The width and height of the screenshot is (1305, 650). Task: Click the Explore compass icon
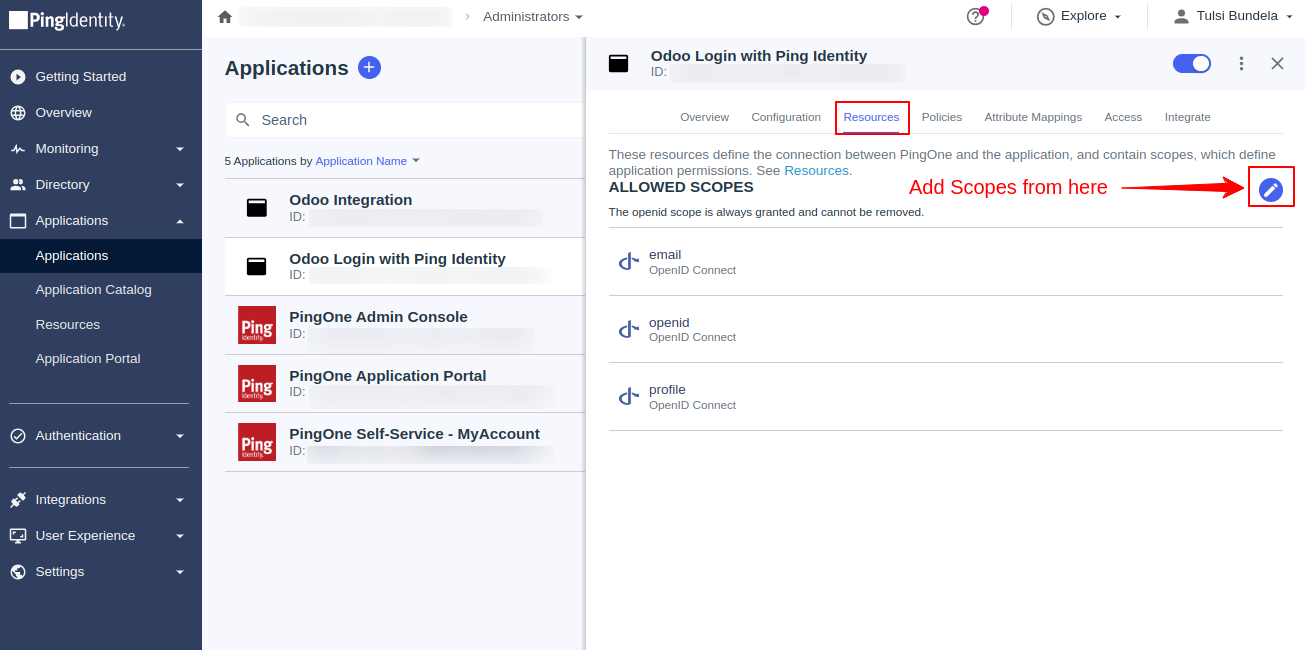(x=1046, y=16)
